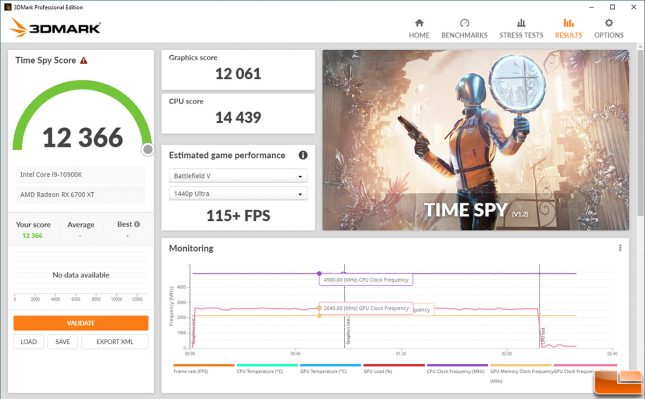Click the orange Validate button
This screenshot has height=399, width=645.
click(81, 323)
